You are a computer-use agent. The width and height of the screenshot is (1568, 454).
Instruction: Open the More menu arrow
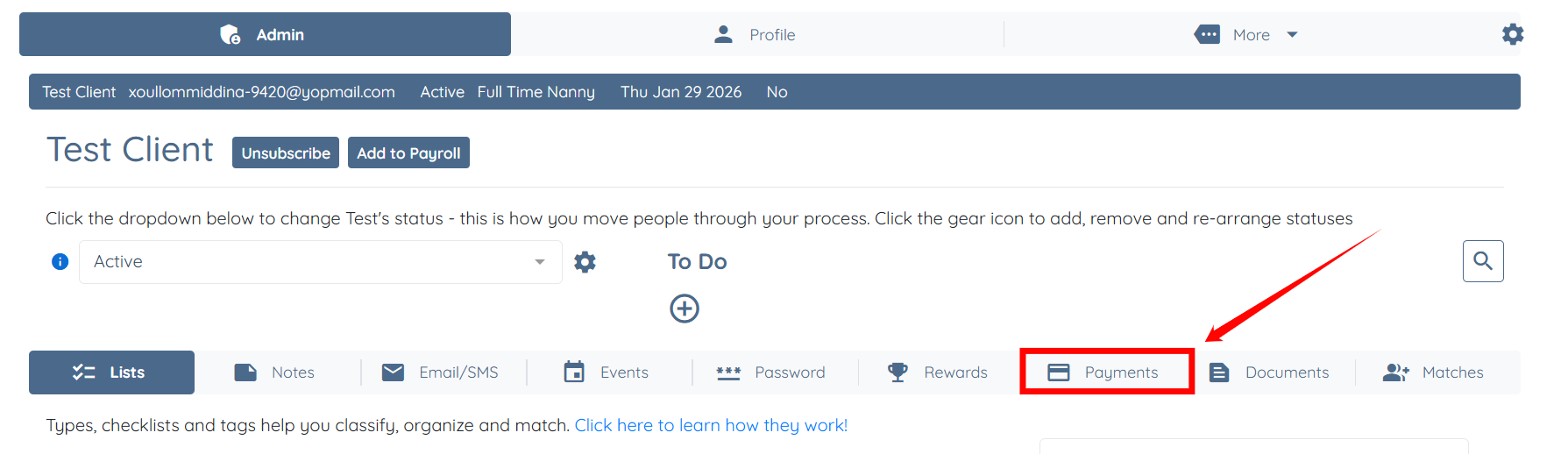click(x=1292, y=35)
